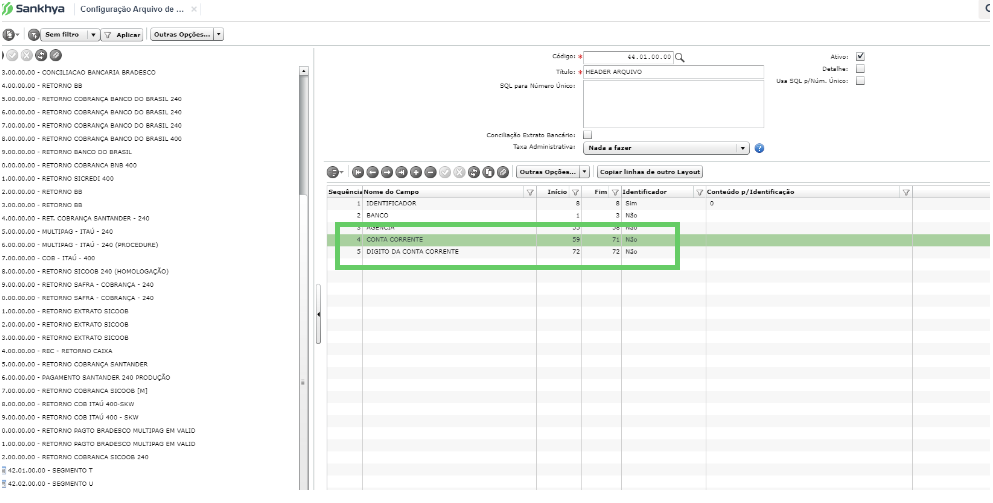Filter the Início column
The width and height of the screenshot is (993, 503).
(x=576, y=192)
